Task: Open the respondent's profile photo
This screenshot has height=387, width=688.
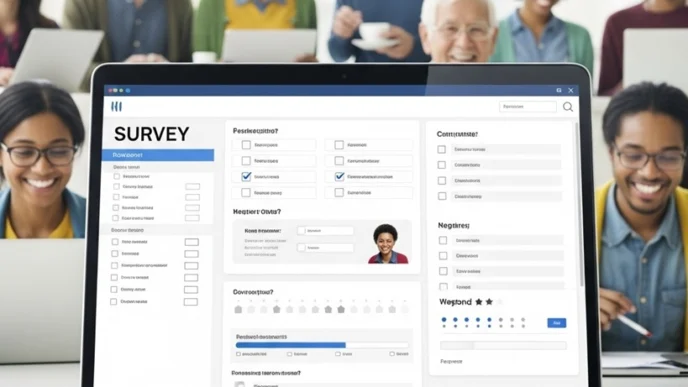Action: tap(388, 244)
